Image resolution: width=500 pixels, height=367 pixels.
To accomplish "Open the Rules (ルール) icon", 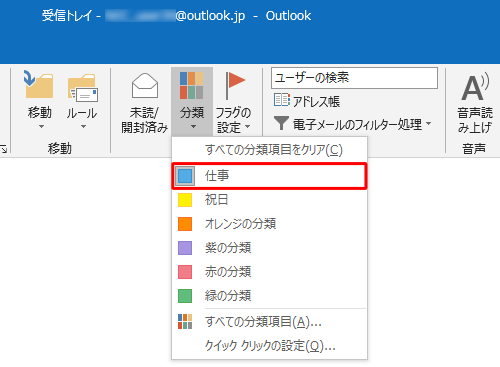I will pos(83,88).
